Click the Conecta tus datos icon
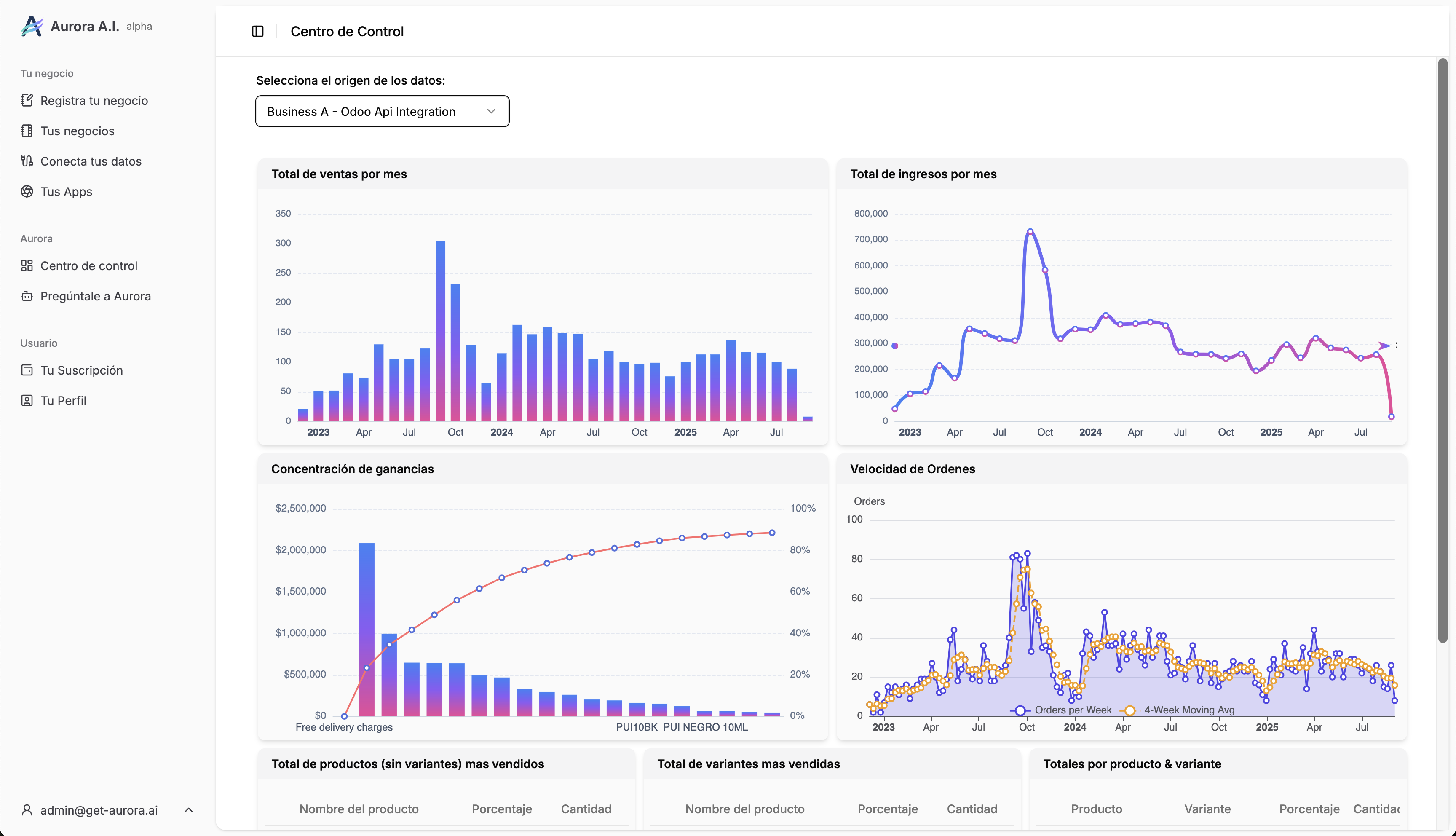 pos(27,161)
